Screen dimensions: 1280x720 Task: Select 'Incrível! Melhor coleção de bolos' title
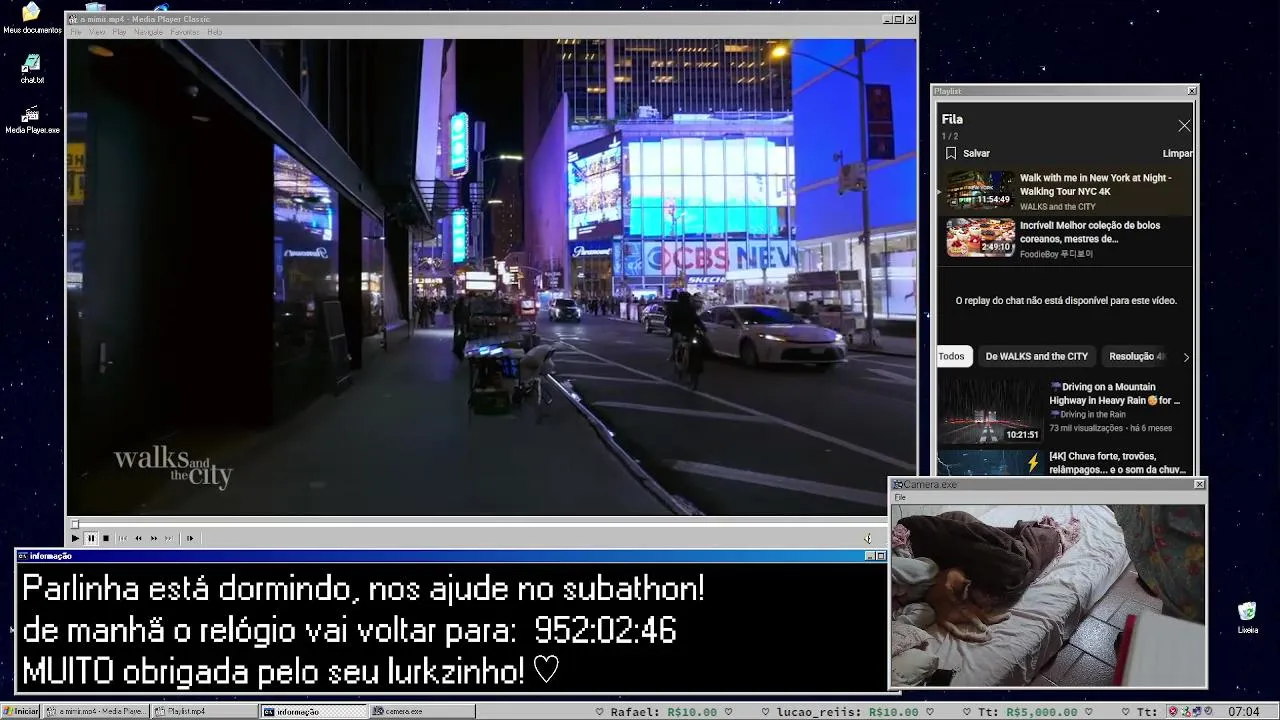click(x=1090, y=232)
